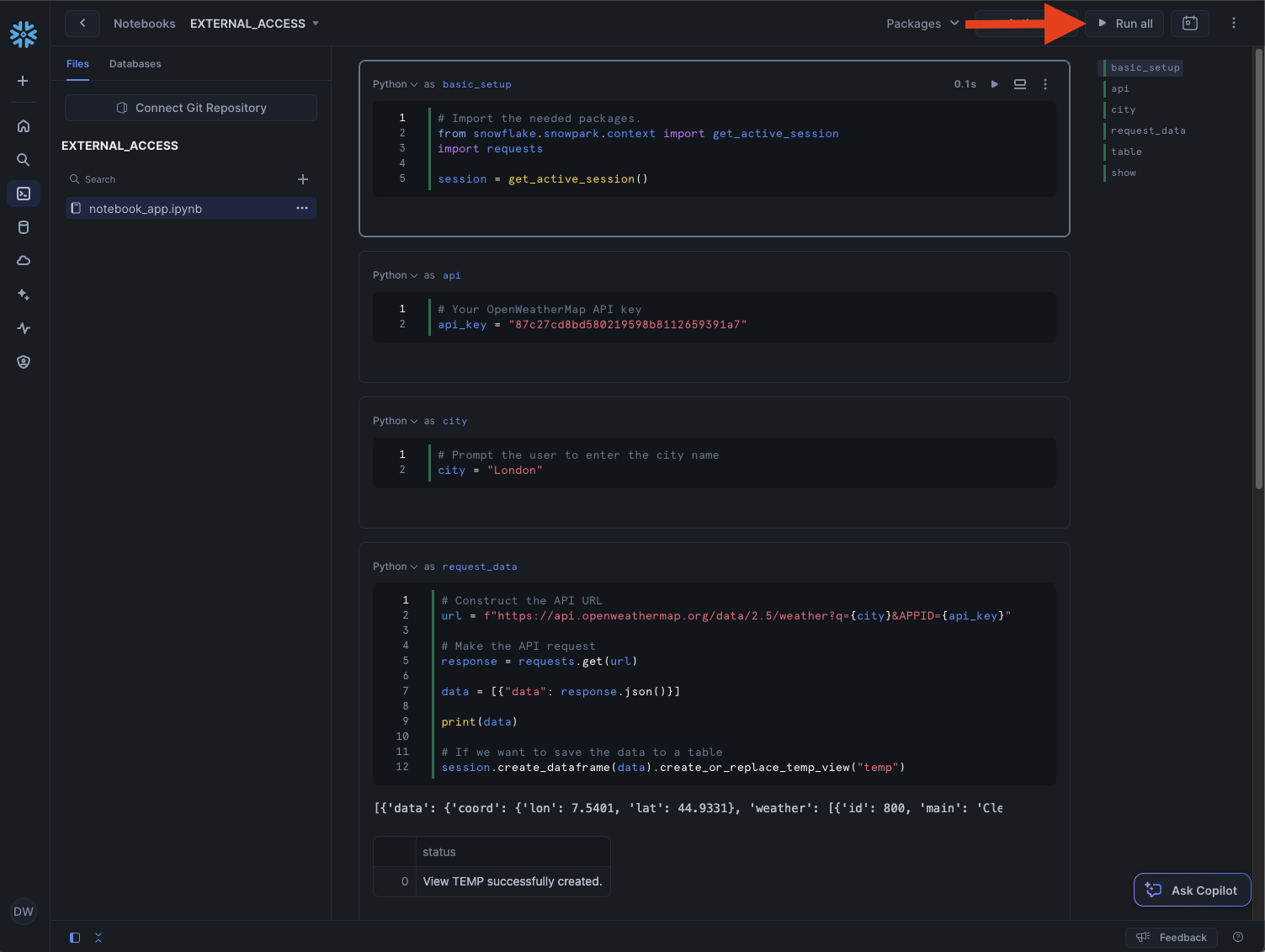Click the Snowflake logo icon
Viewport: 1265px width, 952px height.
[24, 35]
